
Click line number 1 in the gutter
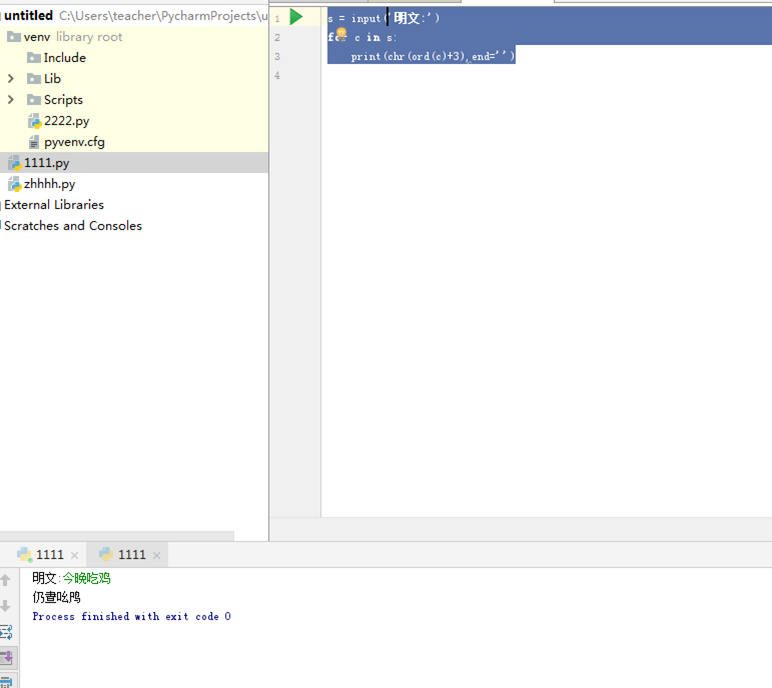click(x=277, y=19)
